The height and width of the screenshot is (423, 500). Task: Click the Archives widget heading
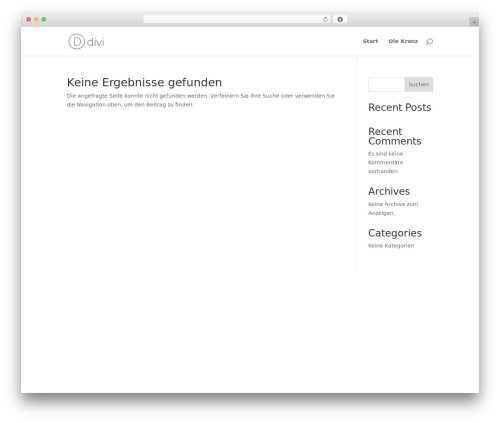[x=389, y=191]
